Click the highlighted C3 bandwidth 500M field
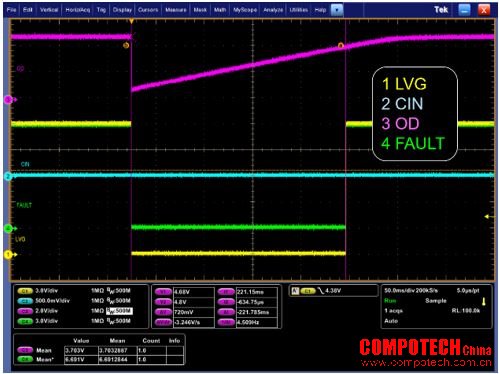The height and width of the screenshot is (374, 499). click(119, 311)
